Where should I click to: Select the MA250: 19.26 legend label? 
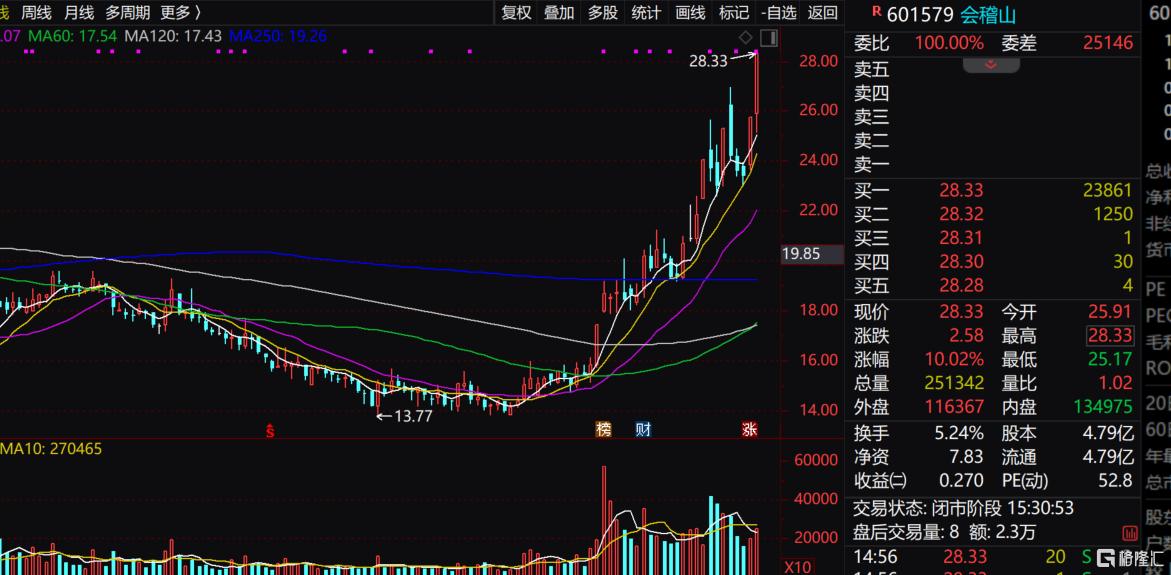click(278, 35)
